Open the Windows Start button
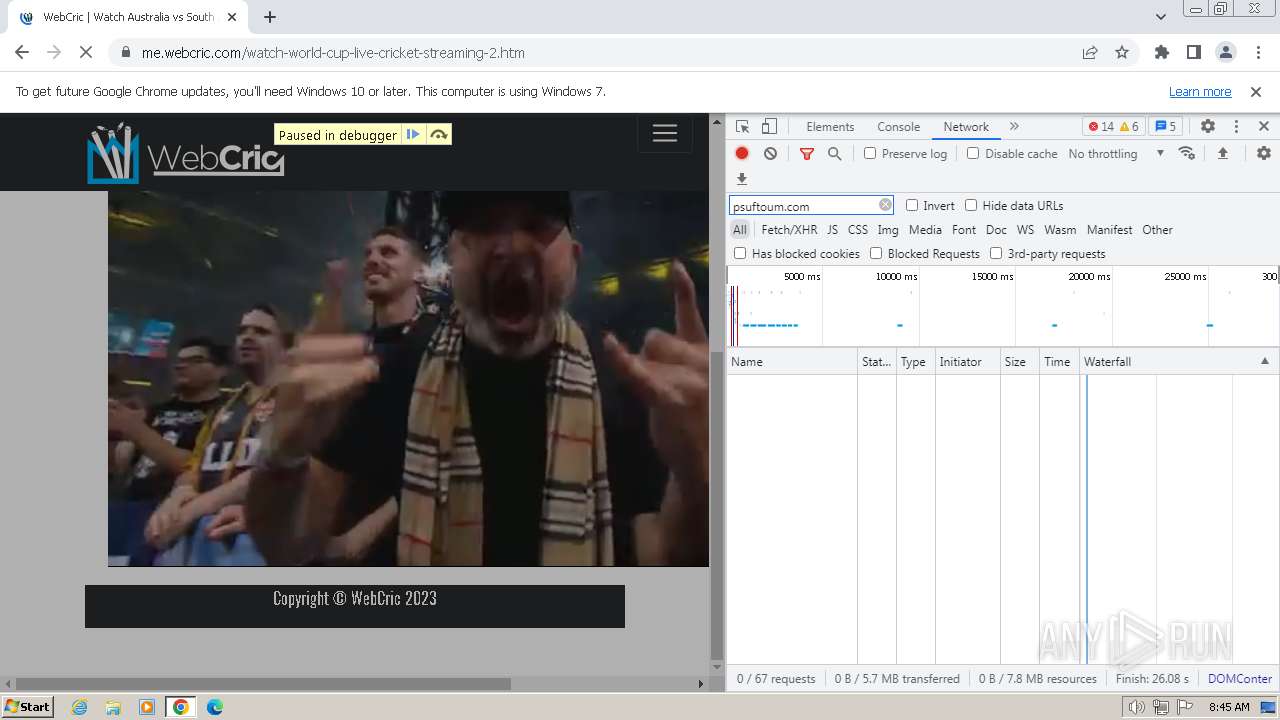The height and width of the screenshot is (720, 1280). [x=27, y=706]
